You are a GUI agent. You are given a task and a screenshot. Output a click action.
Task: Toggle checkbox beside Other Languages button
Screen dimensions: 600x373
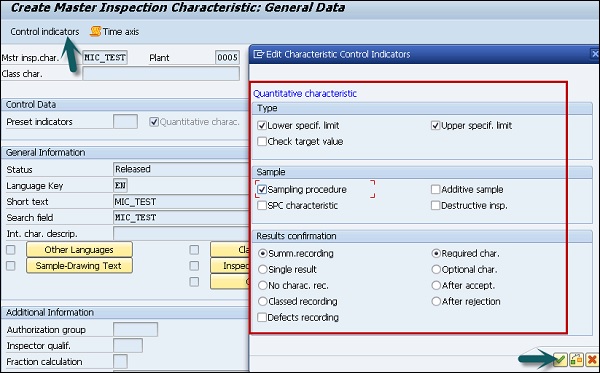click(11, 250)
